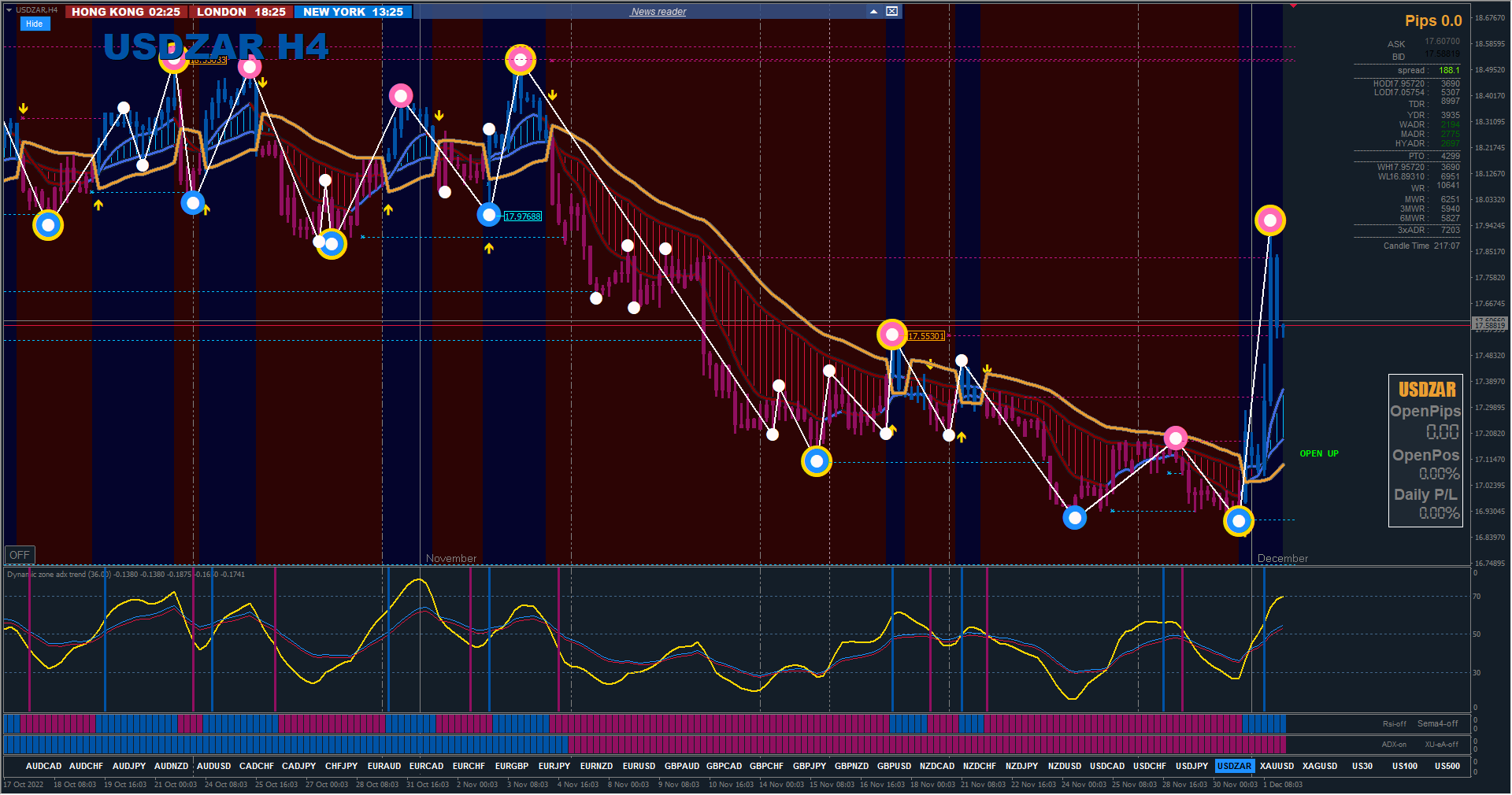
Task: Switch chart to CHFJPY
Action: coord(341,766)
